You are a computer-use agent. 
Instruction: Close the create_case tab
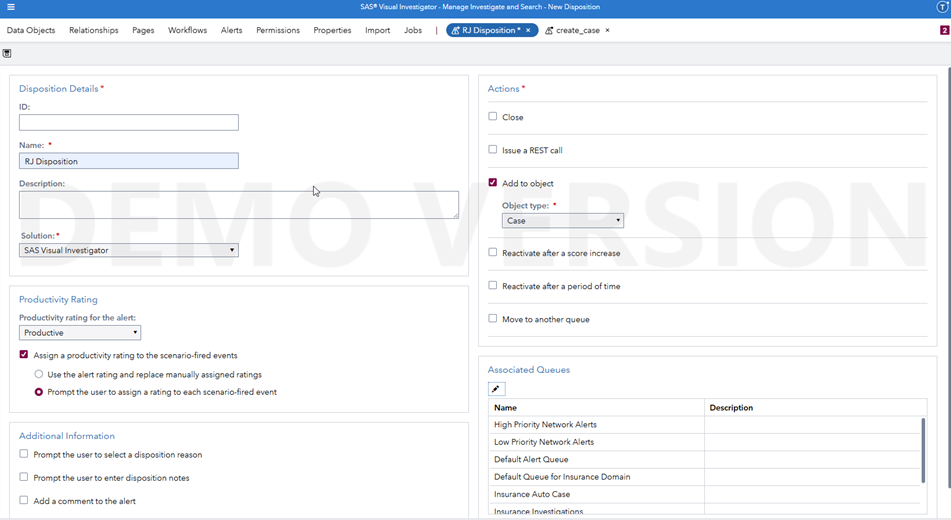point(607,30)
